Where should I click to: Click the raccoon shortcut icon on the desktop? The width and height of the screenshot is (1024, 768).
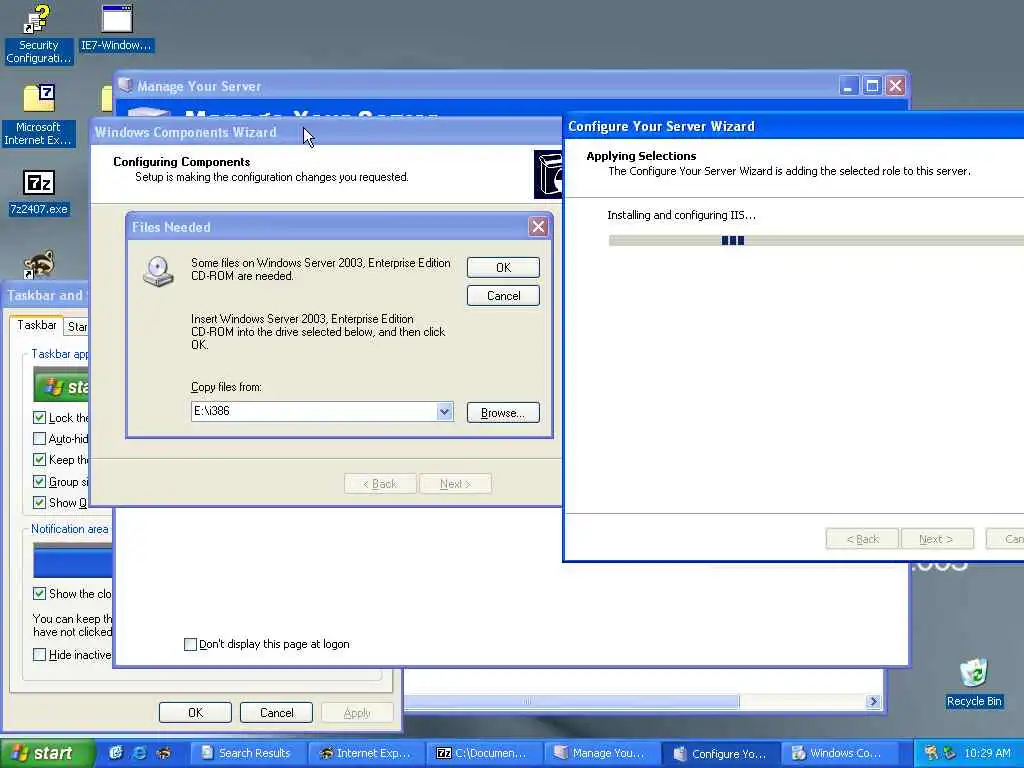39,264
